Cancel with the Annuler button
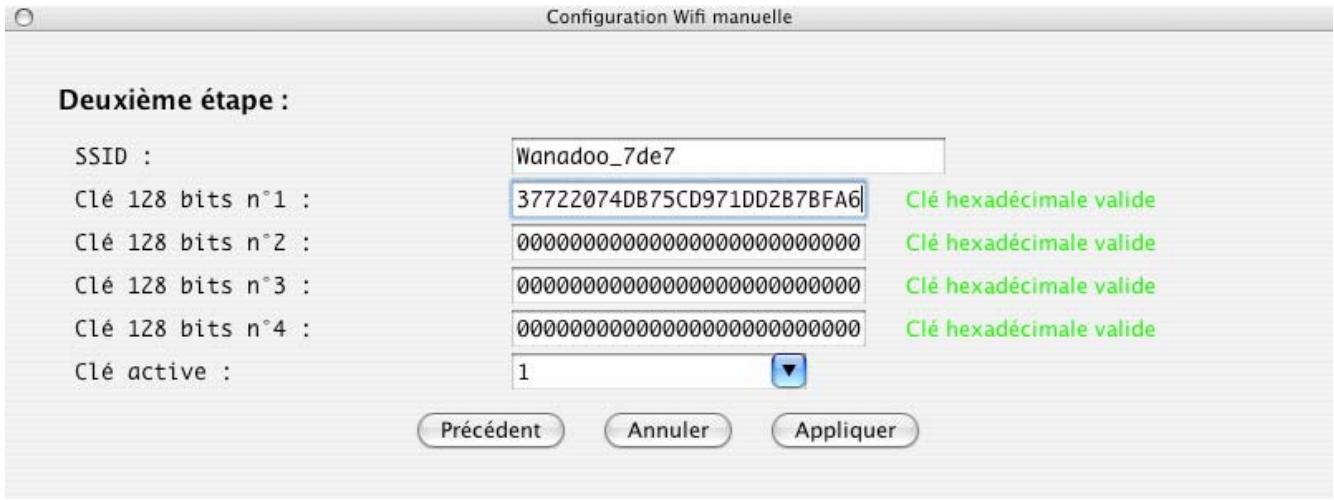Image resolution: width=1334 pixels, height=500 pixels. 668,431
